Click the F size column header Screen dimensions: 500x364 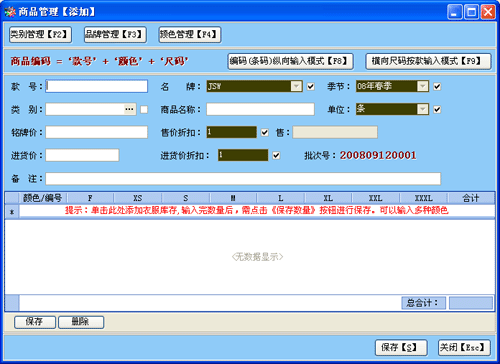[x=90, y=198]
